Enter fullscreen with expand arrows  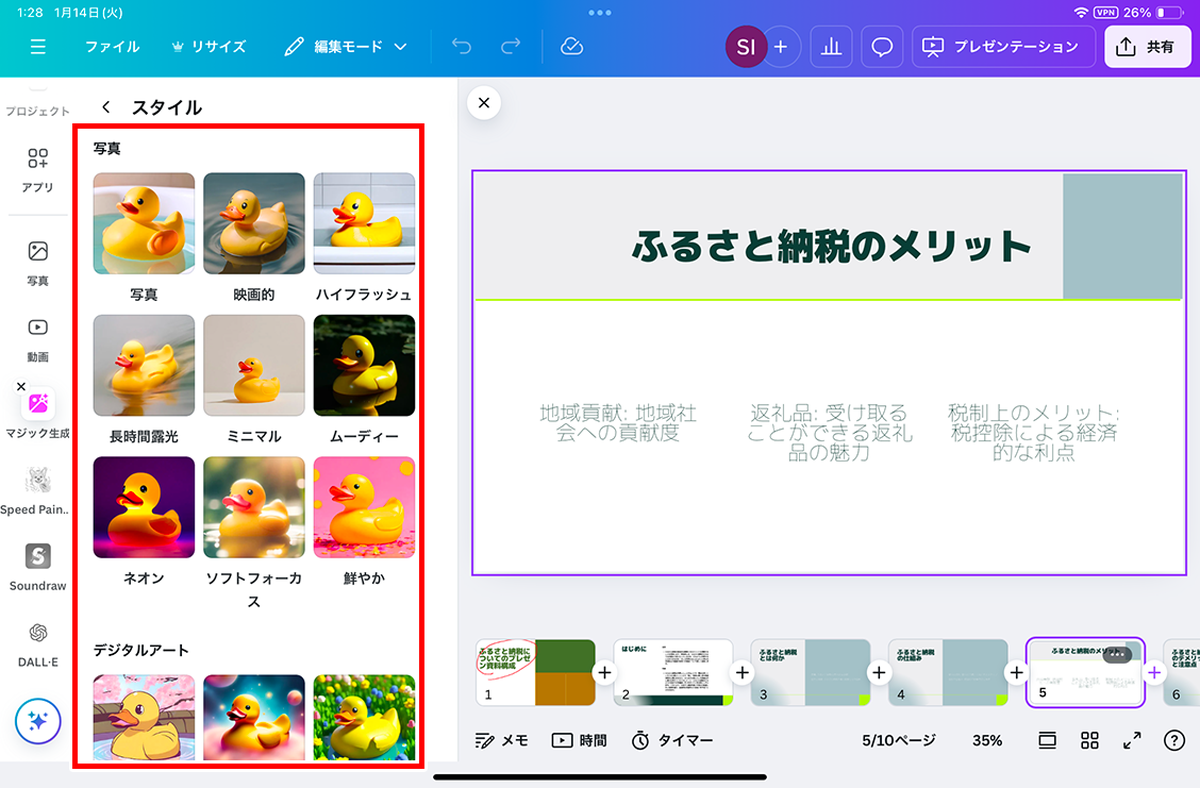pos(1132,741)
